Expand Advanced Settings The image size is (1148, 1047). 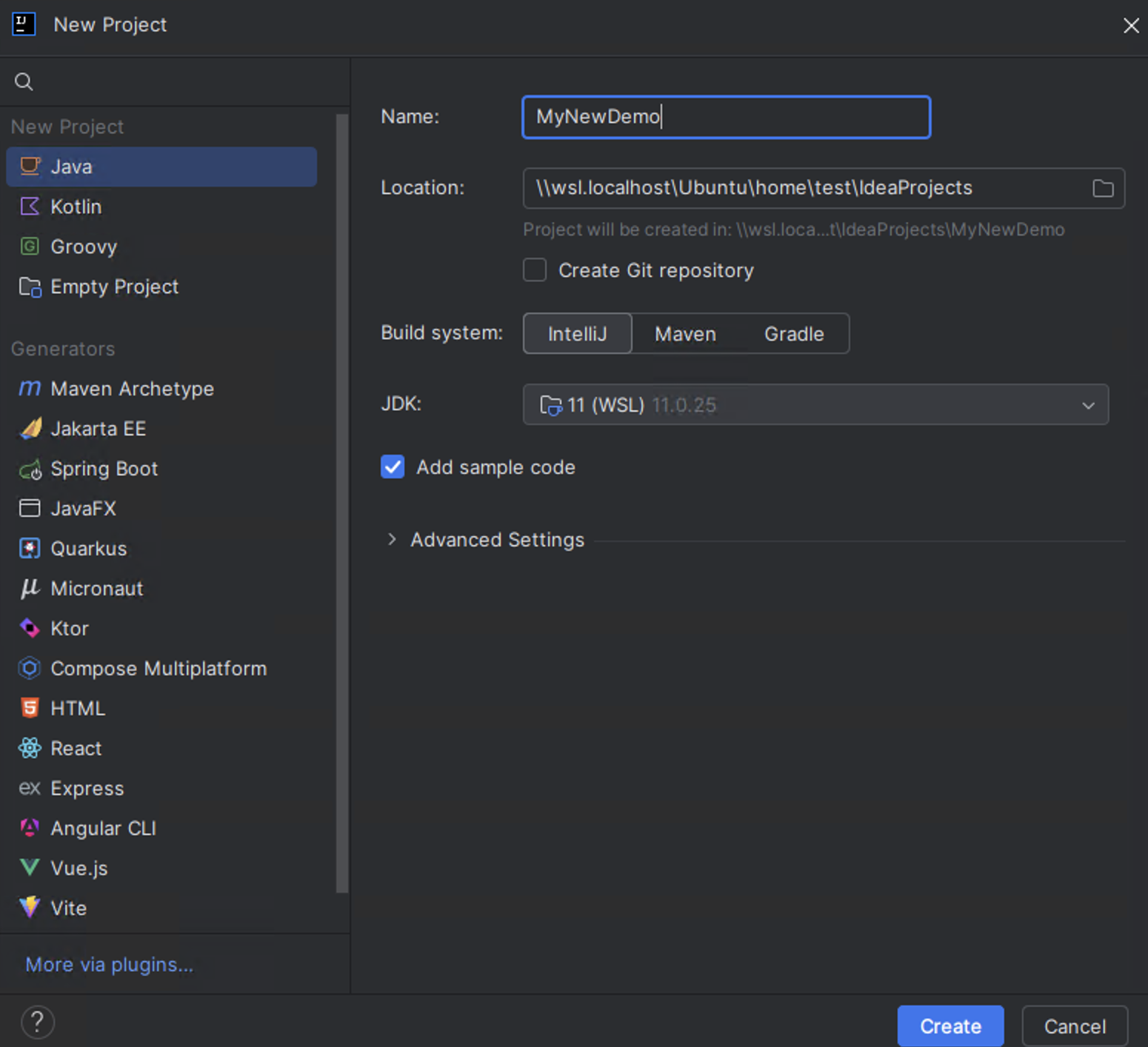(x=486, y=539)
